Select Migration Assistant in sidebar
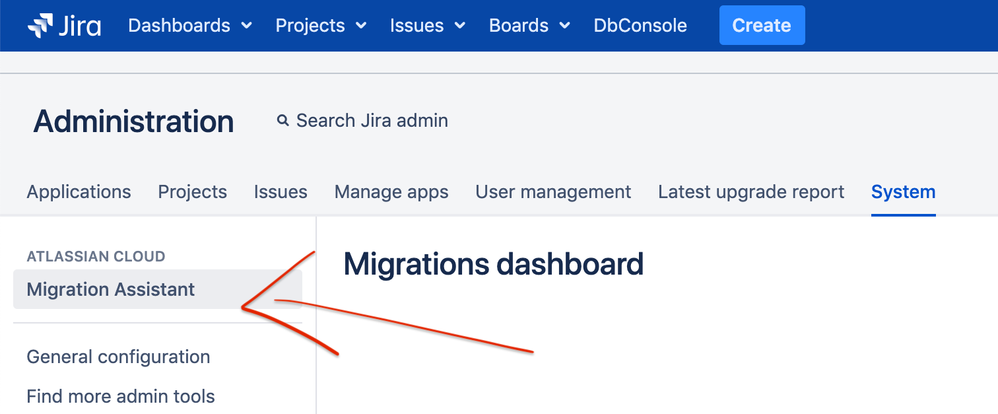This screenshot has height=414, width=998. pos(157,289)
